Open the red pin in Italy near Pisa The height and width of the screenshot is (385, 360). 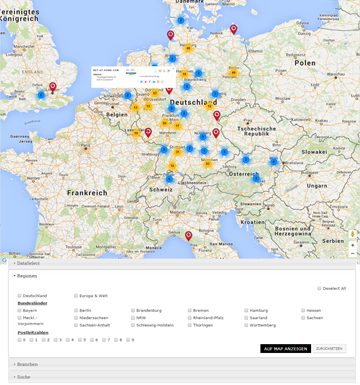coord(189,236)
